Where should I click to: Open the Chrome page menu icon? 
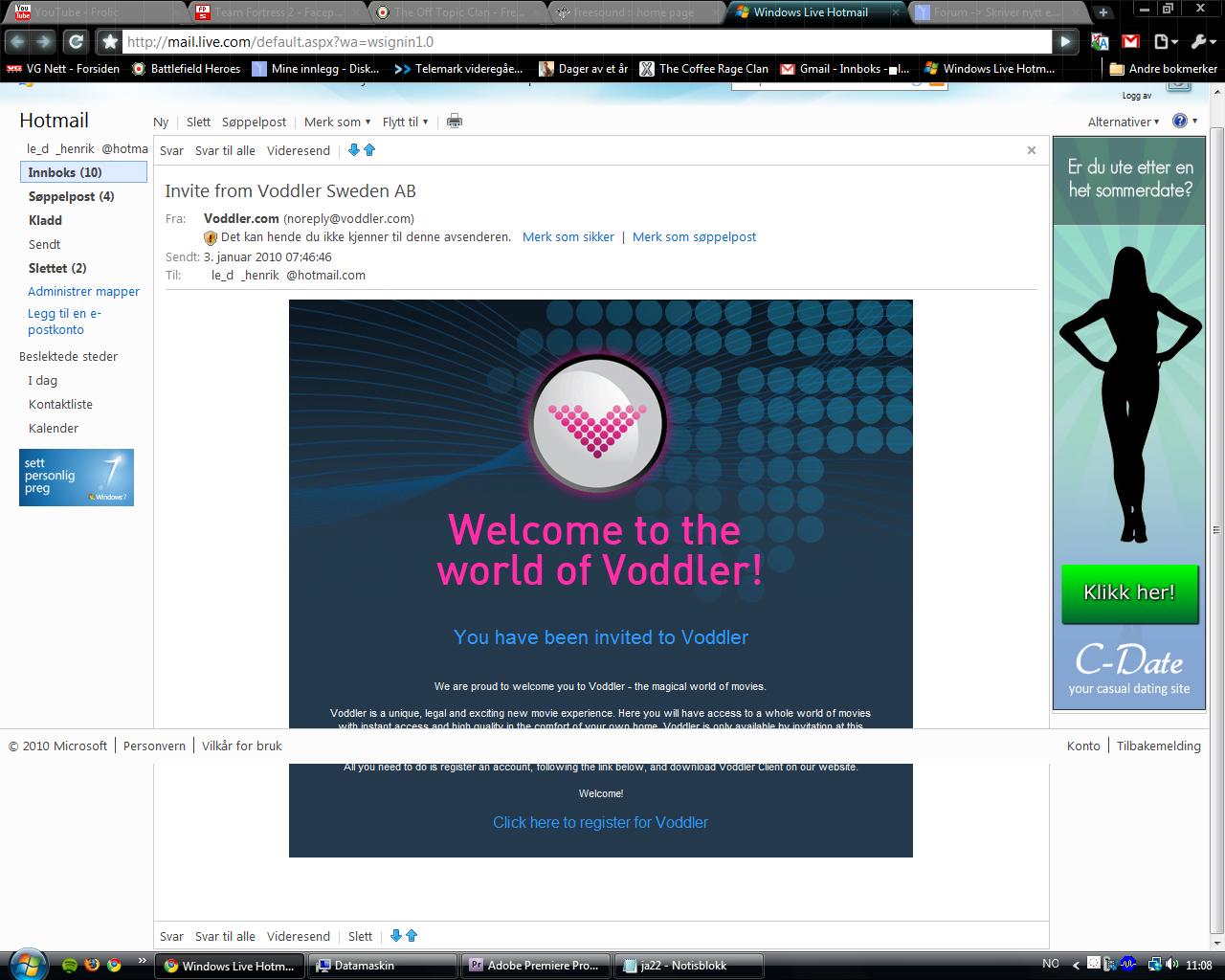(1164, 41)
